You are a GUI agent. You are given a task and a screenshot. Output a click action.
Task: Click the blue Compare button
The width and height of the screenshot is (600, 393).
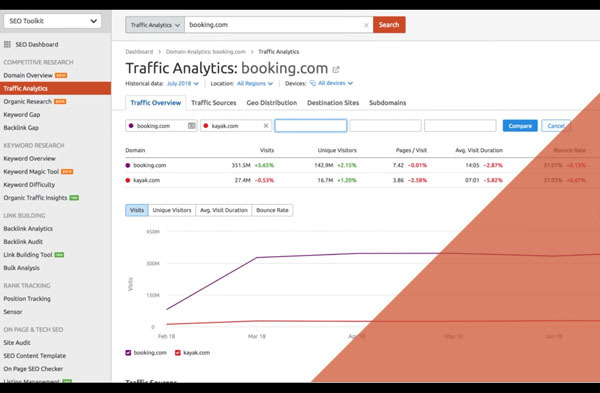click(520, 126)
